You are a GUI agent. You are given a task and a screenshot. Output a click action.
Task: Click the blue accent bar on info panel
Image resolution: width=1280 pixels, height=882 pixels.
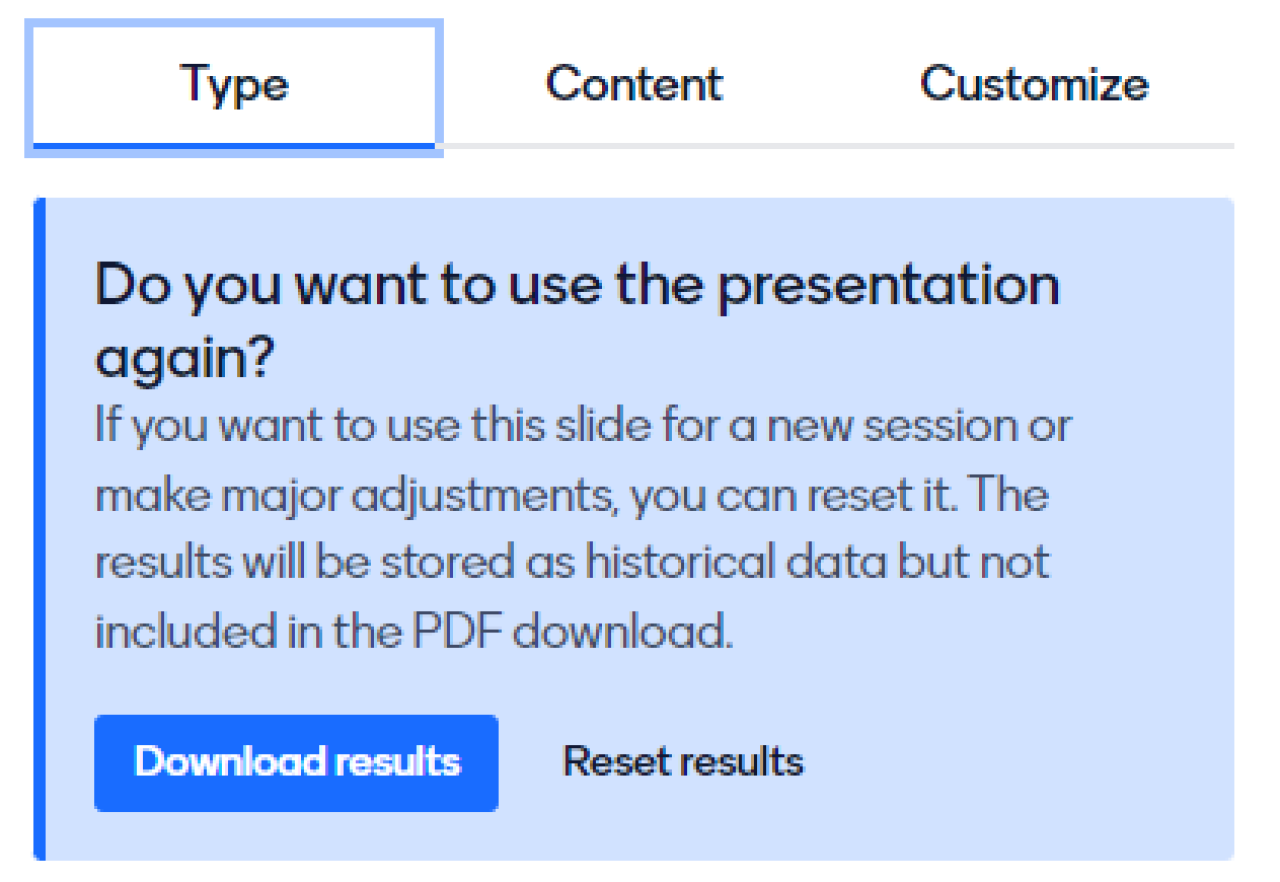[39, 528]
